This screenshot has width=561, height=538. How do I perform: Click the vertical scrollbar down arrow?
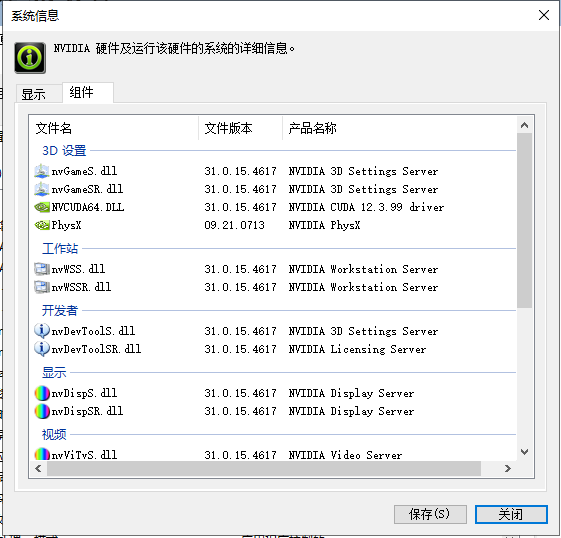525,452
